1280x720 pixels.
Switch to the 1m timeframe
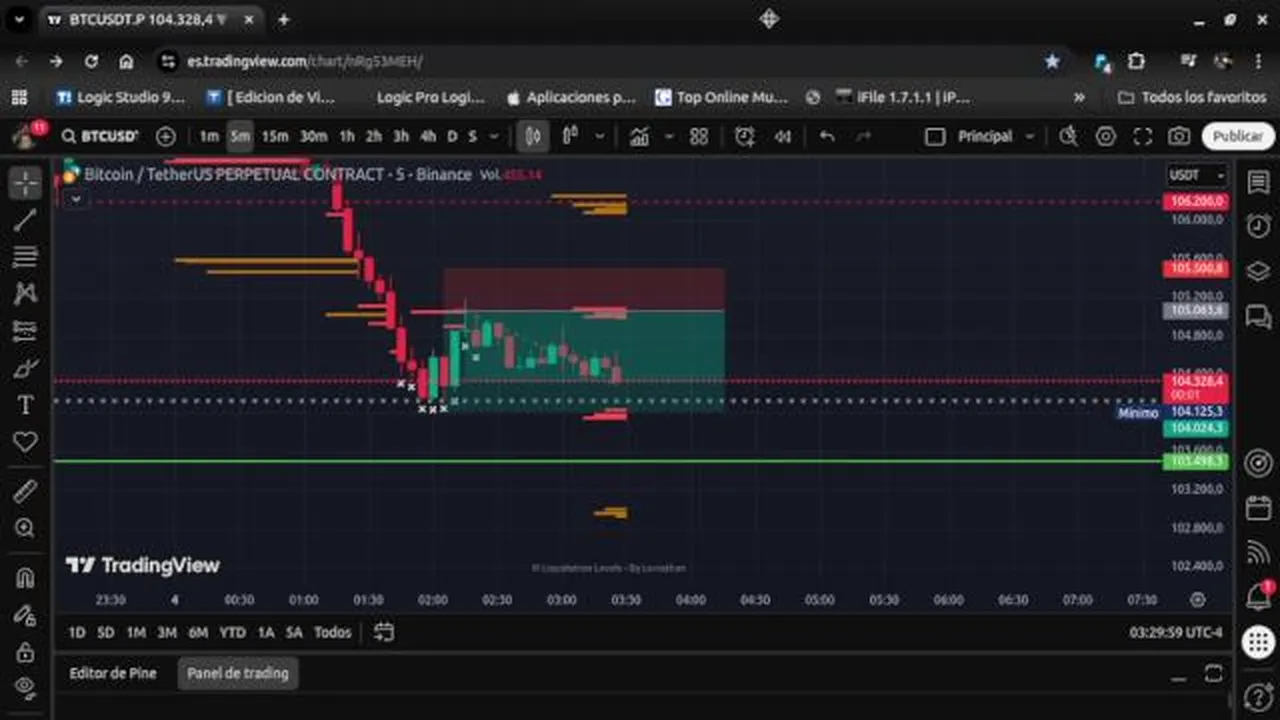pos(208,136)
